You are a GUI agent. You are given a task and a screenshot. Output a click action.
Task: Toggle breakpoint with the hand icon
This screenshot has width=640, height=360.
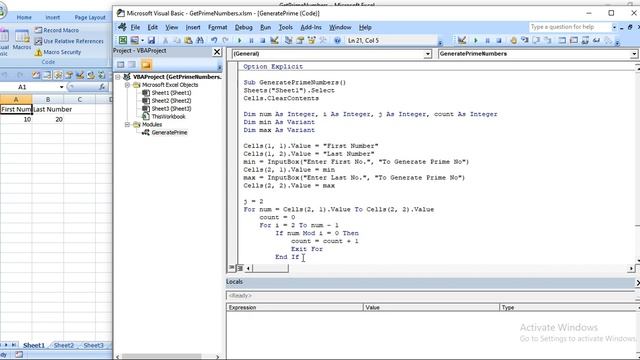(x=513, y=40)
